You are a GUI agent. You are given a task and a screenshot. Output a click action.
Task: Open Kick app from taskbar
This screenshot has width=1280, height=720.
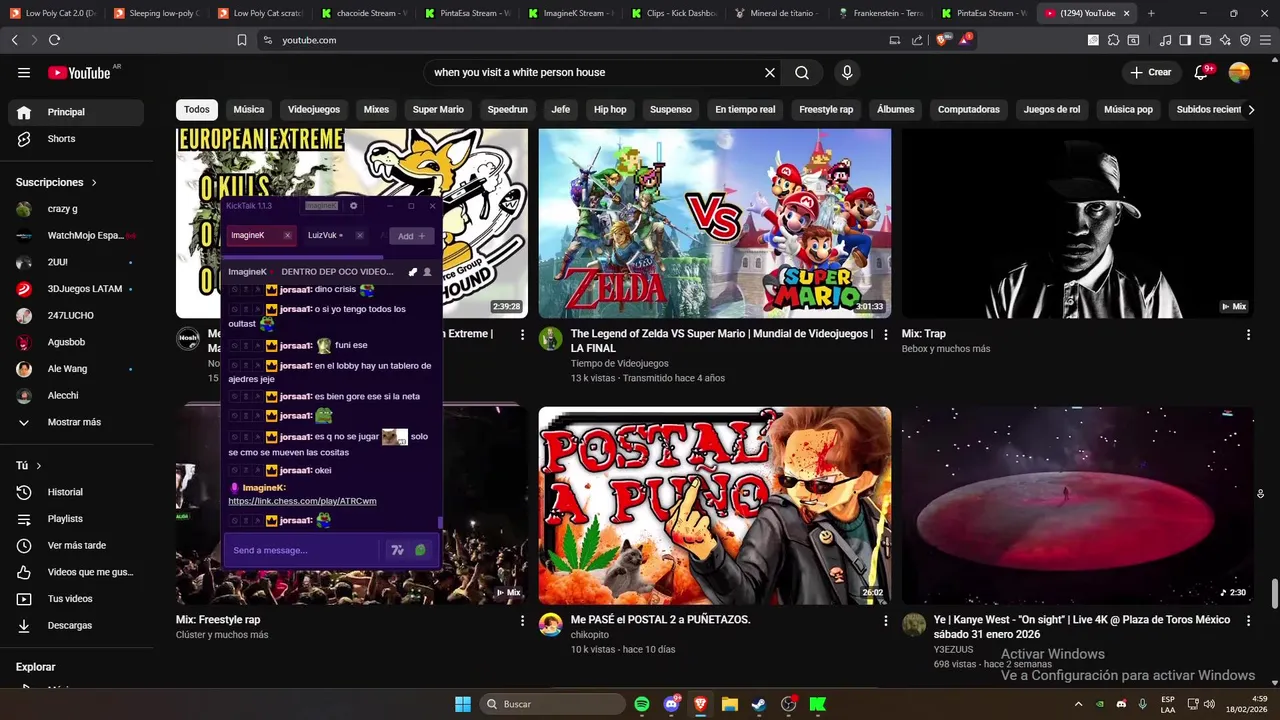click(818, 704)
